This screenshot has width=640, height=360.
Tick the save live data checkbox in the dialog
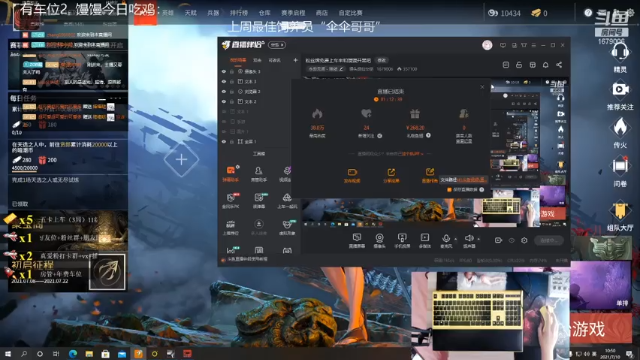click(449, 190)
